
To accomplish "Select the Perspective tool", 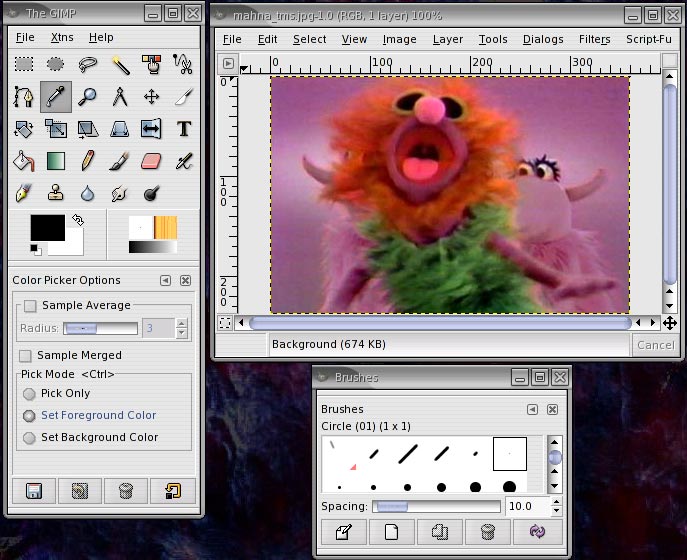I will (x=120, y=129).
